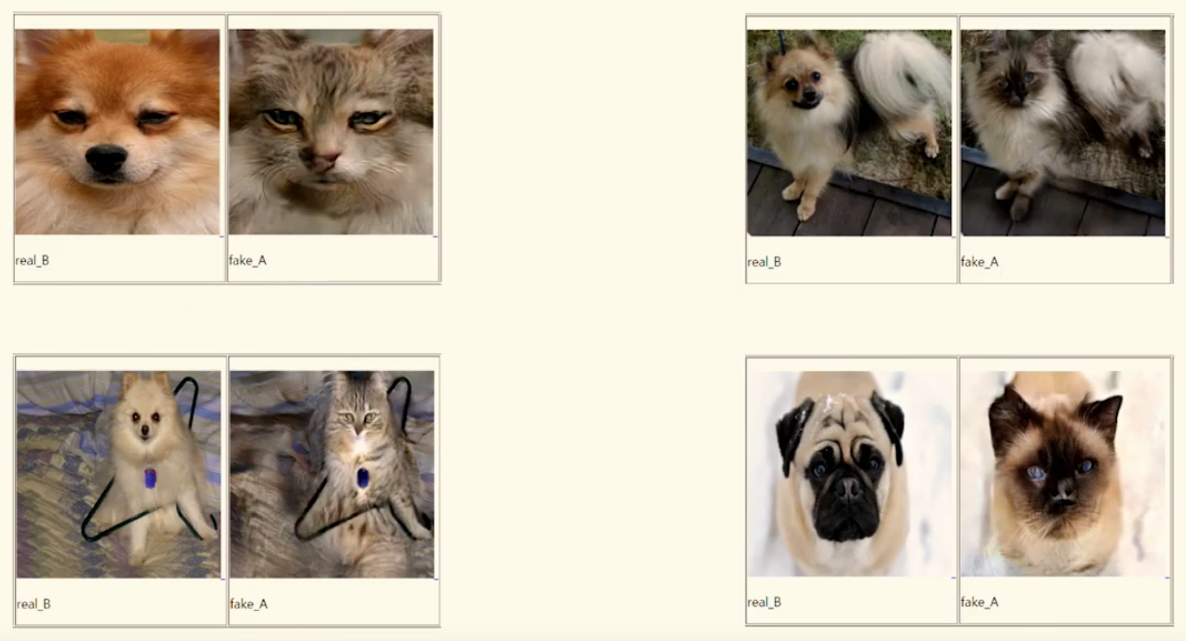This screenshot has width=1186, height=641.
Task: Select the Pomeranian on wooden deck image
Action: pos(849,132)
